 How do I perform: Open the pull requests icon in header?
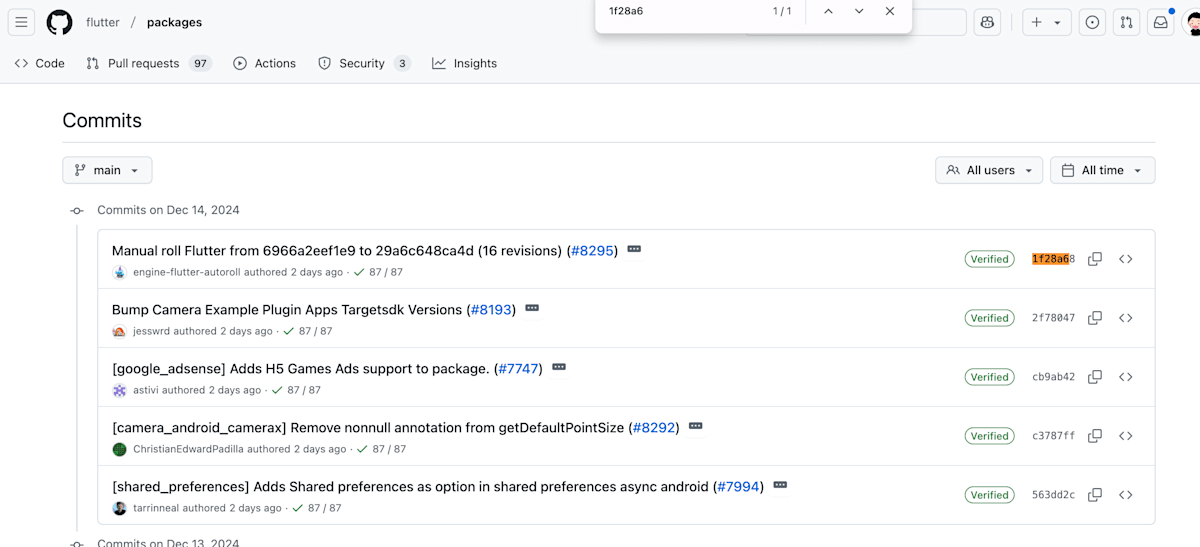[1126, 22]
